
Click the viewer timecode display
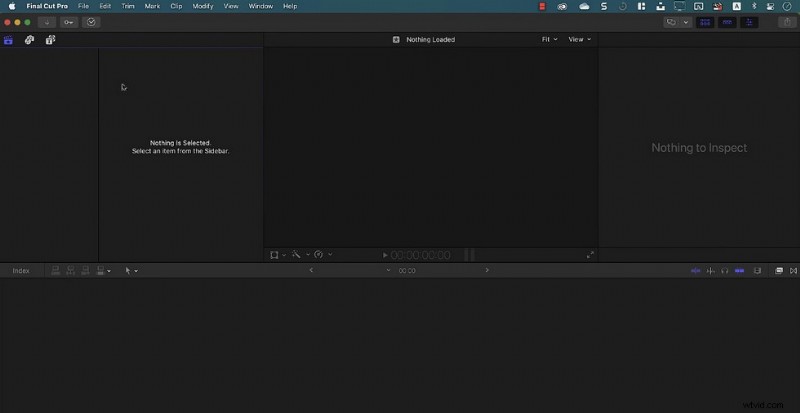pos(420,255)
